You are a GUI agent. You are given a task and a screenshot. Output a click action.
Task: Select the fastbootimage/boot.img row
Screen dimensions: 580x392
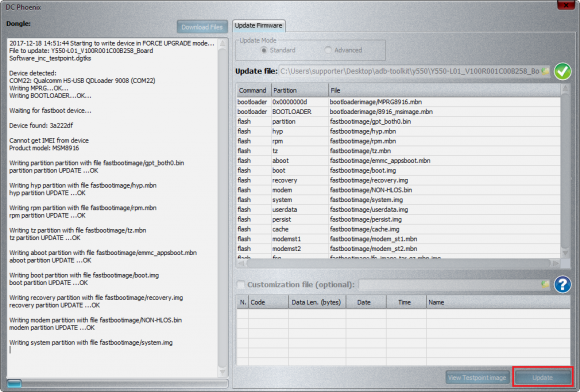pos(398,170)
